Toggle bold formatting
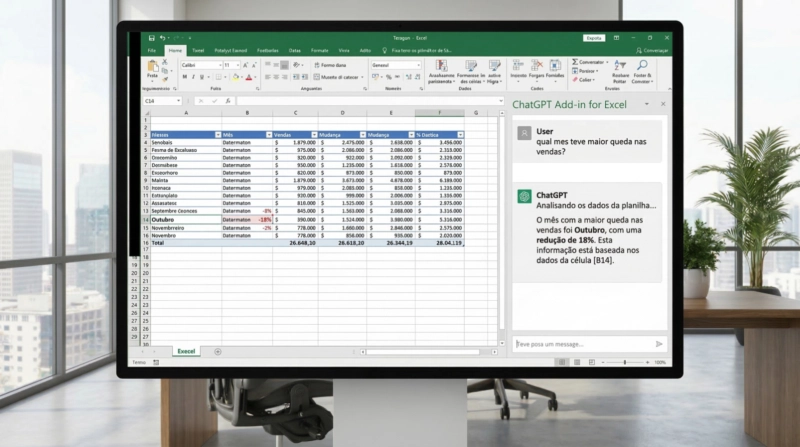This screenshot has height=447, width=800. click(184, 77)
